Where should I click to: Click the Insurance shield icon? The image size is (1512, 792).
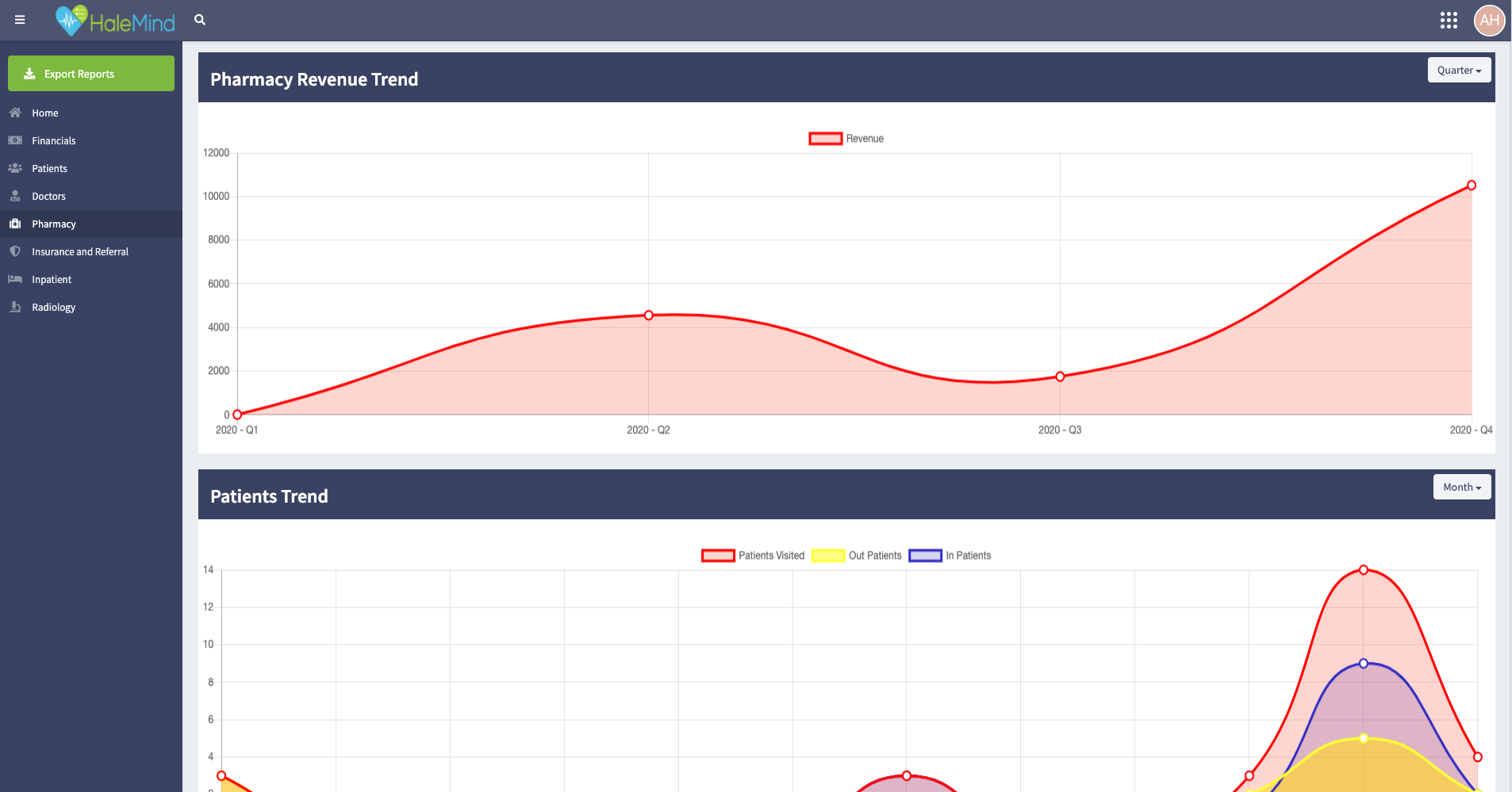coord(15,251)
